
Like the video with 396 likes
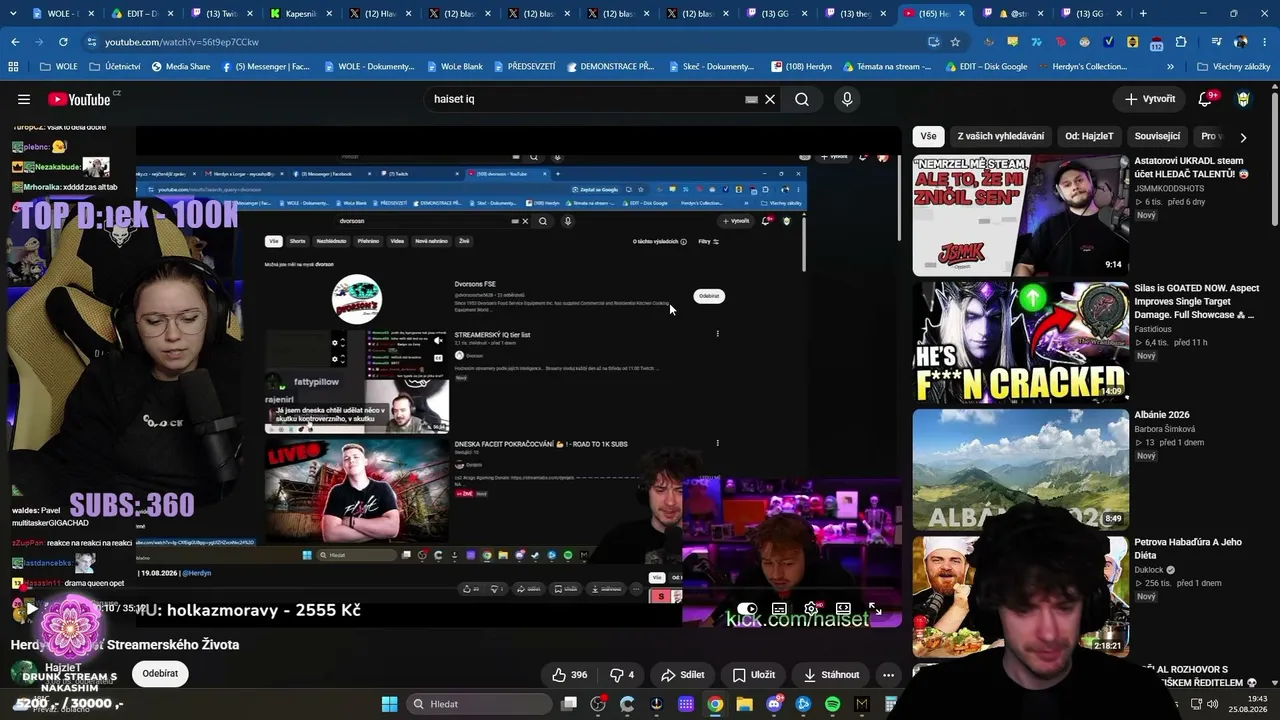[569, 675]
